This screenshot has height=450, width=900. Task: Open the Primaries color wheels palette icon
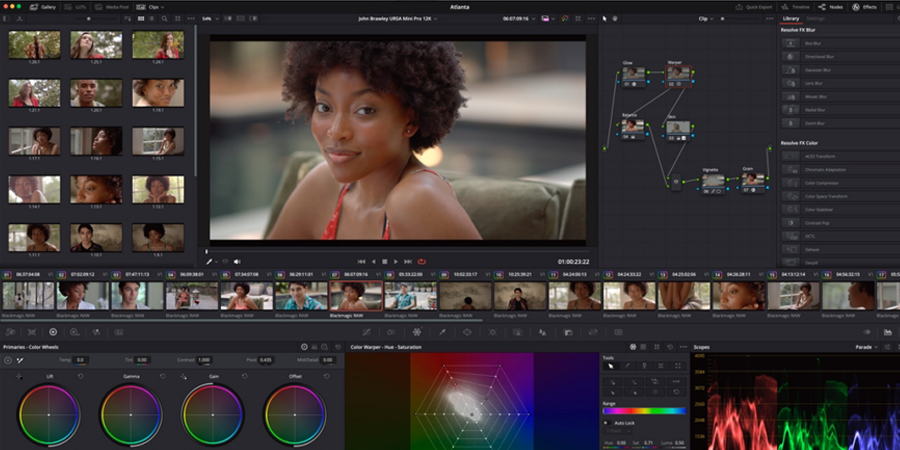[53, 332]
